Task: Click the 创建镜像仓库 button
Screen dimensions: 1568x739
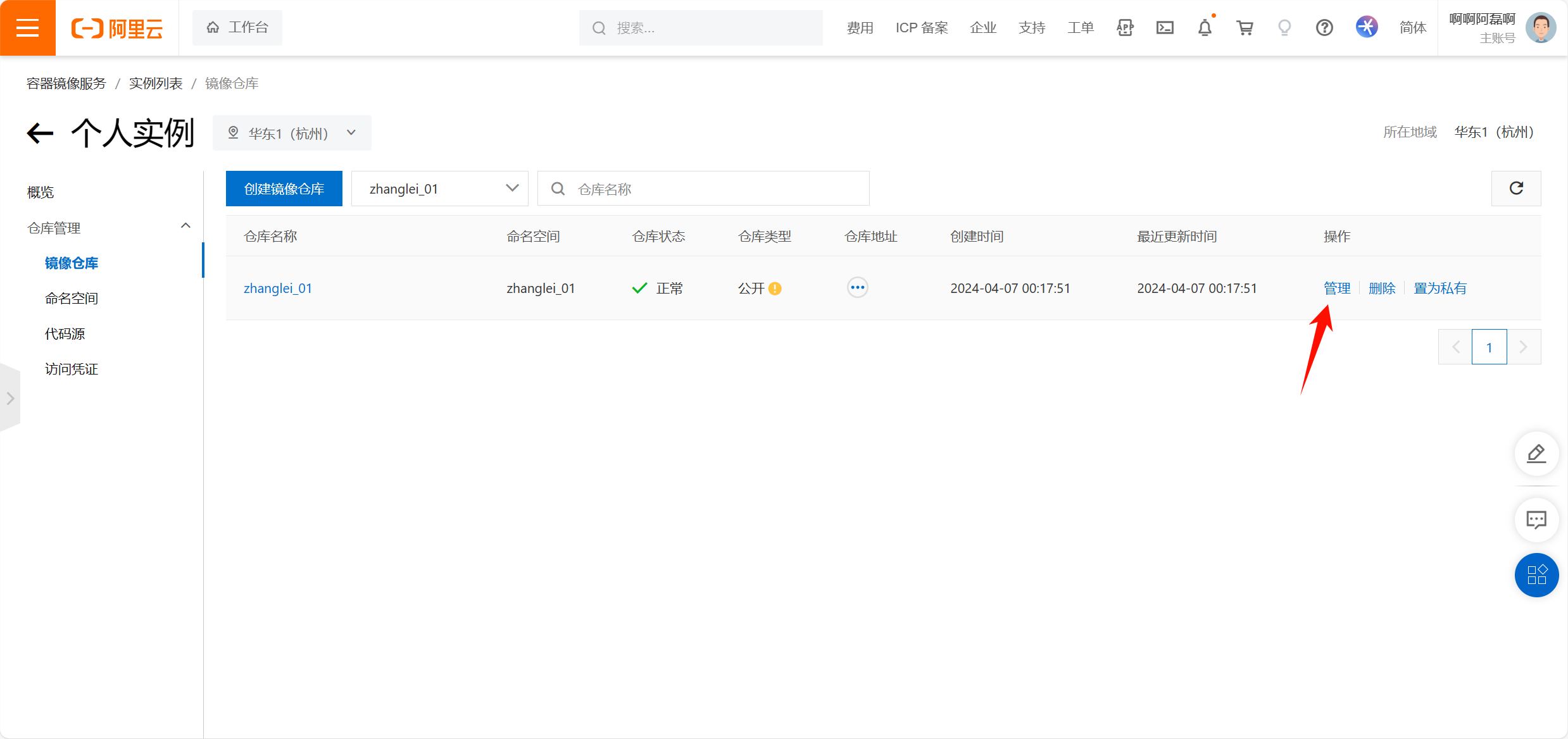Action: click(x=283, y=188)
